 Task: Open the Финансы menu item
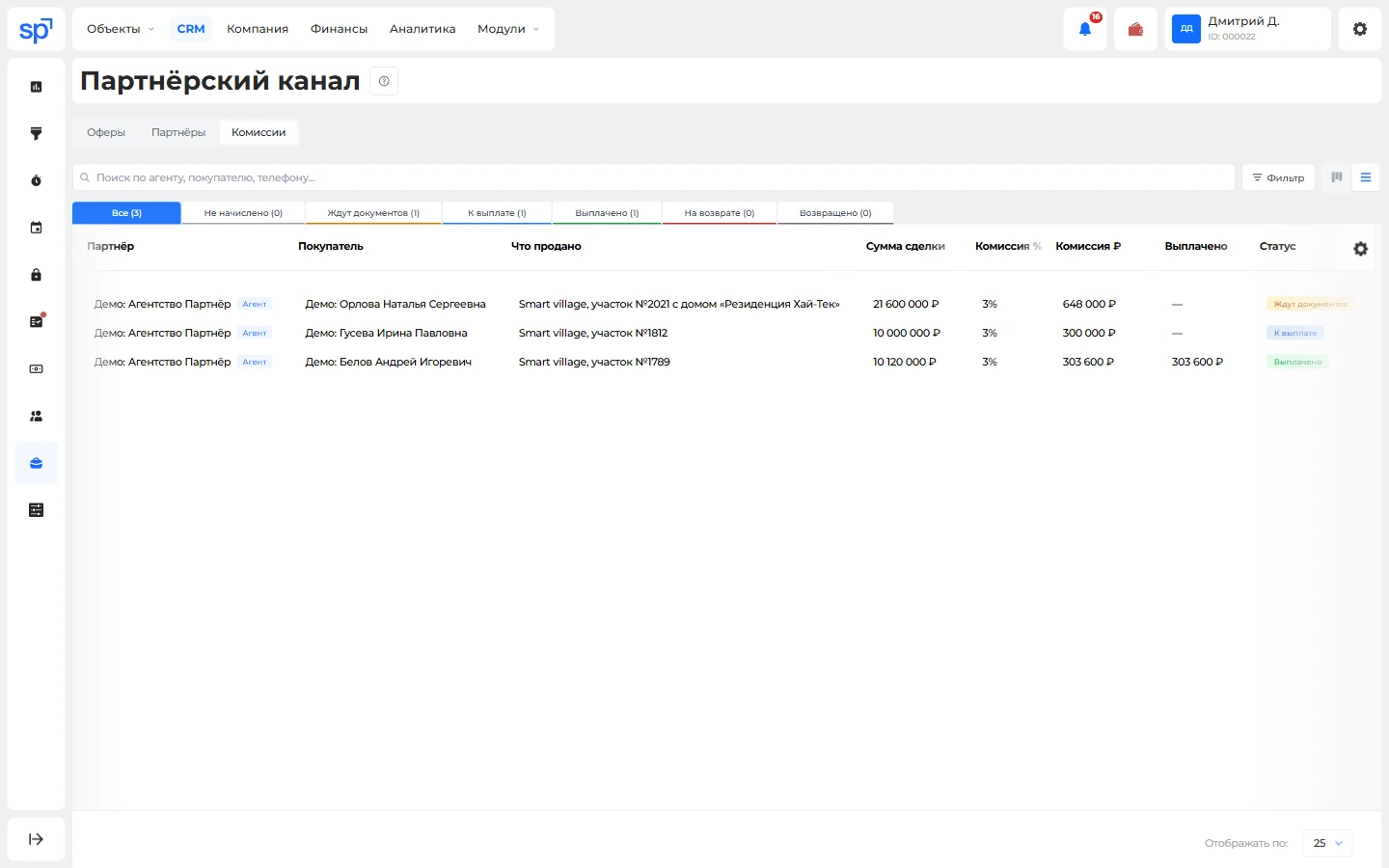[339, 29]
